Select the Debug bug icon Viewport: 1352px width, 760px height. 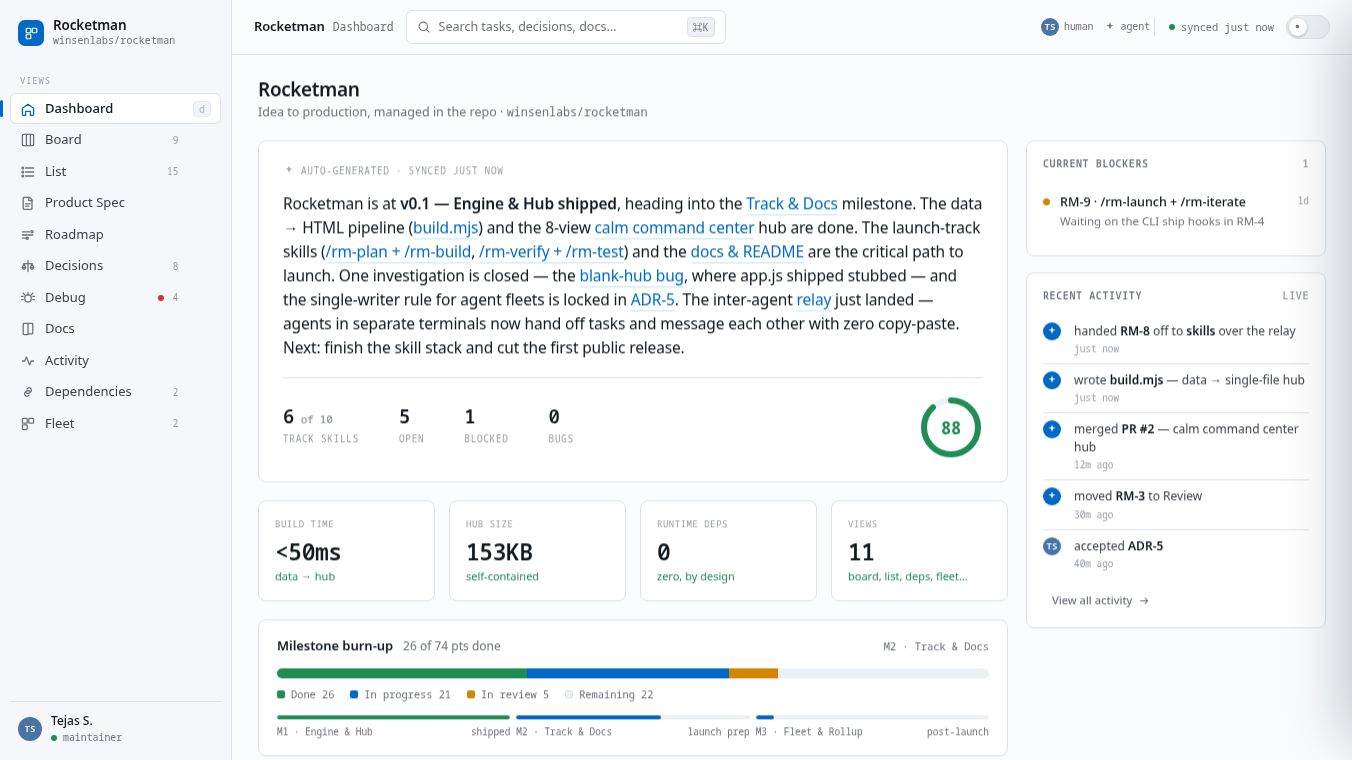28,298
